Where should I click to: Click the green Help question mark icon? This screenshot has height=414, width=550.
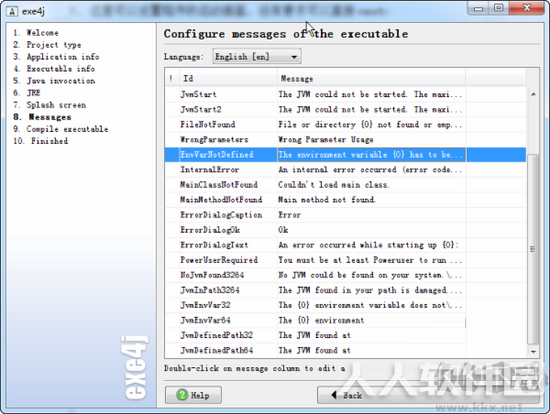click(x=182, y=395)
